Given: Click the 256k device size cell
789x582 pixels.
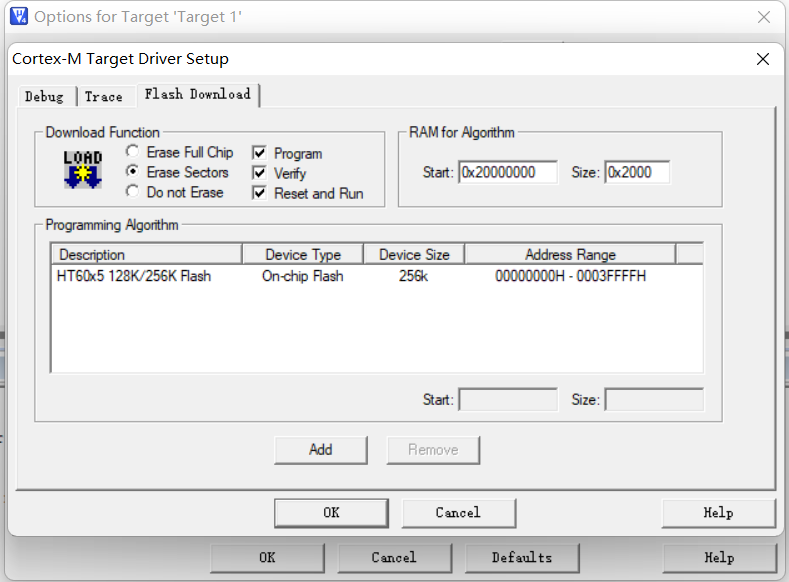Looking at the screenshot, I should [413, 276].
